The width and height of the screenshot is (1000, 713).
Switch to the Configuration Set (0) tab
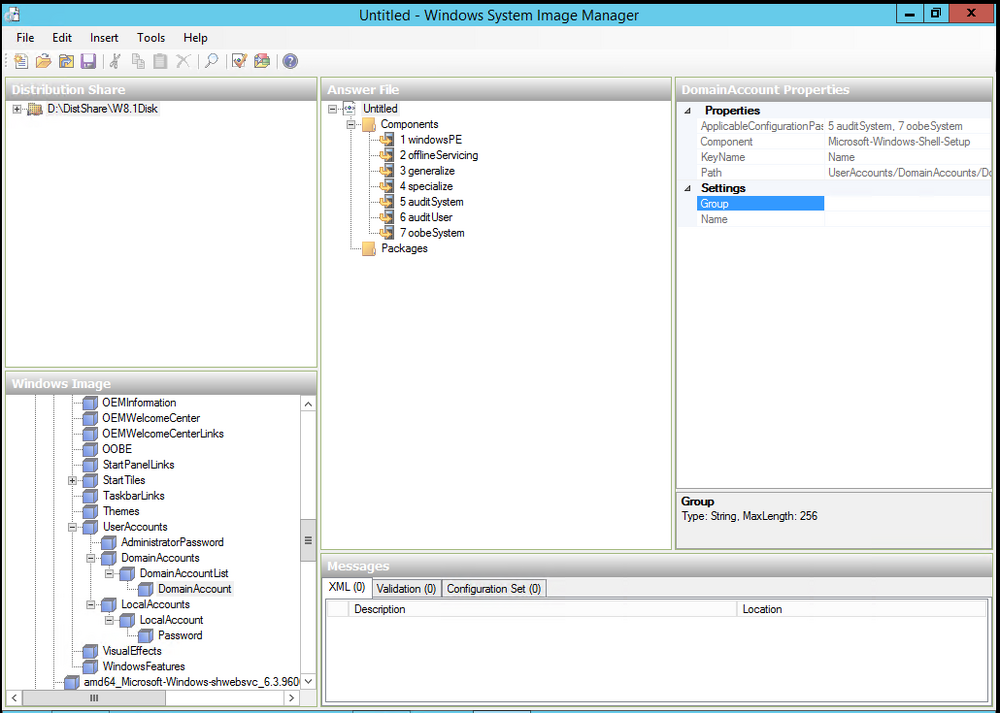click(x=494, y=589)
